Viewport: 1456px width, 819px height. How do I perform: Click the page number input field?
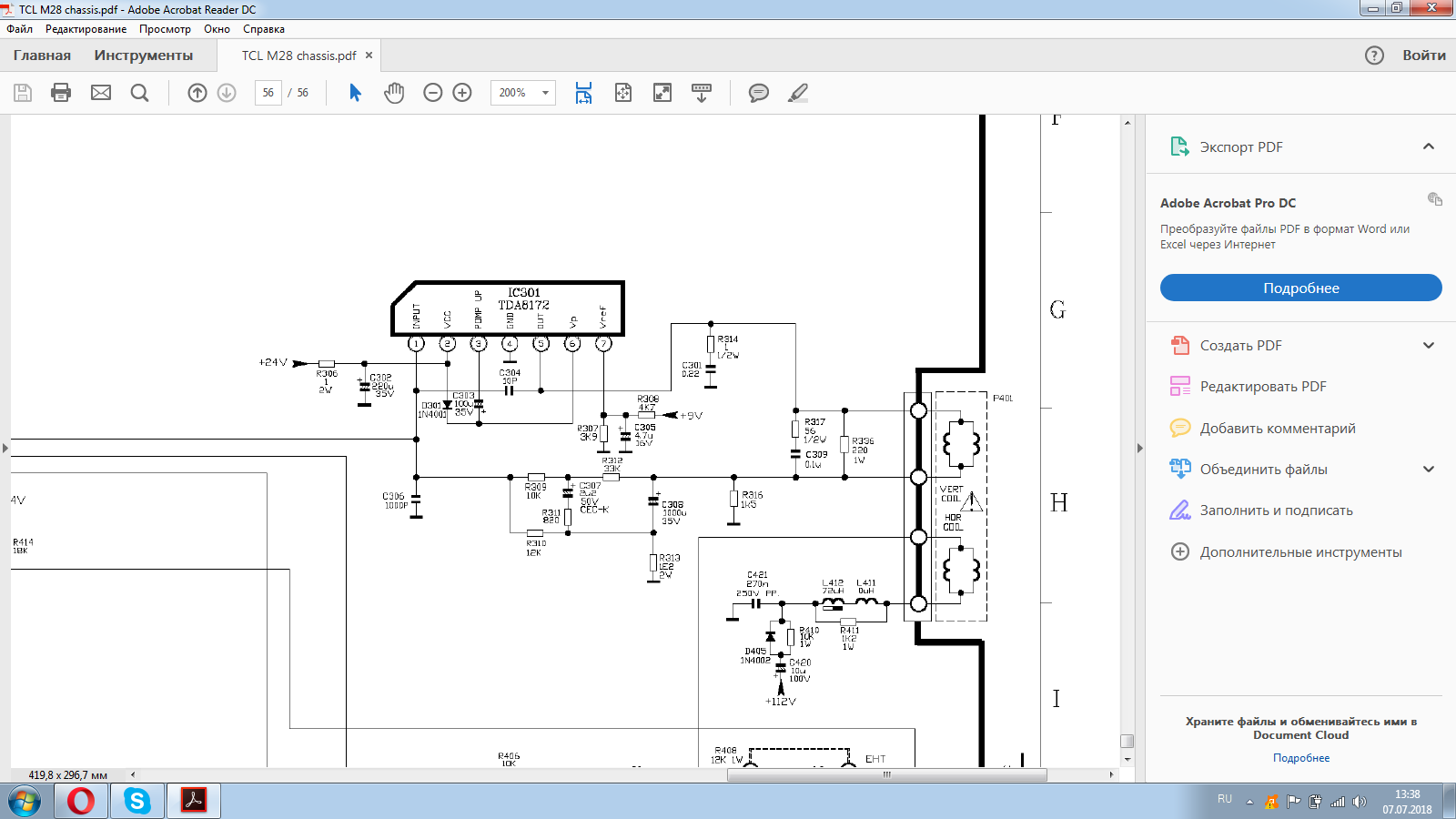click(x=268, y=93)
